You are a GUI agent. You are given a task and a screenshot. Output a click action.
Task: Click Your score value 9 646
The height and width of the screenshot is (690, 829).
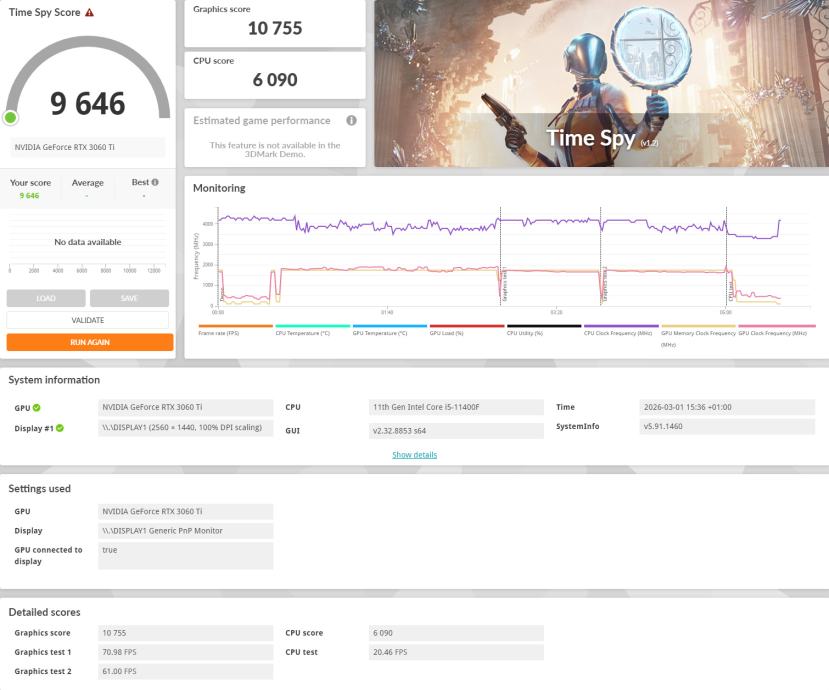tap(29, 196)
